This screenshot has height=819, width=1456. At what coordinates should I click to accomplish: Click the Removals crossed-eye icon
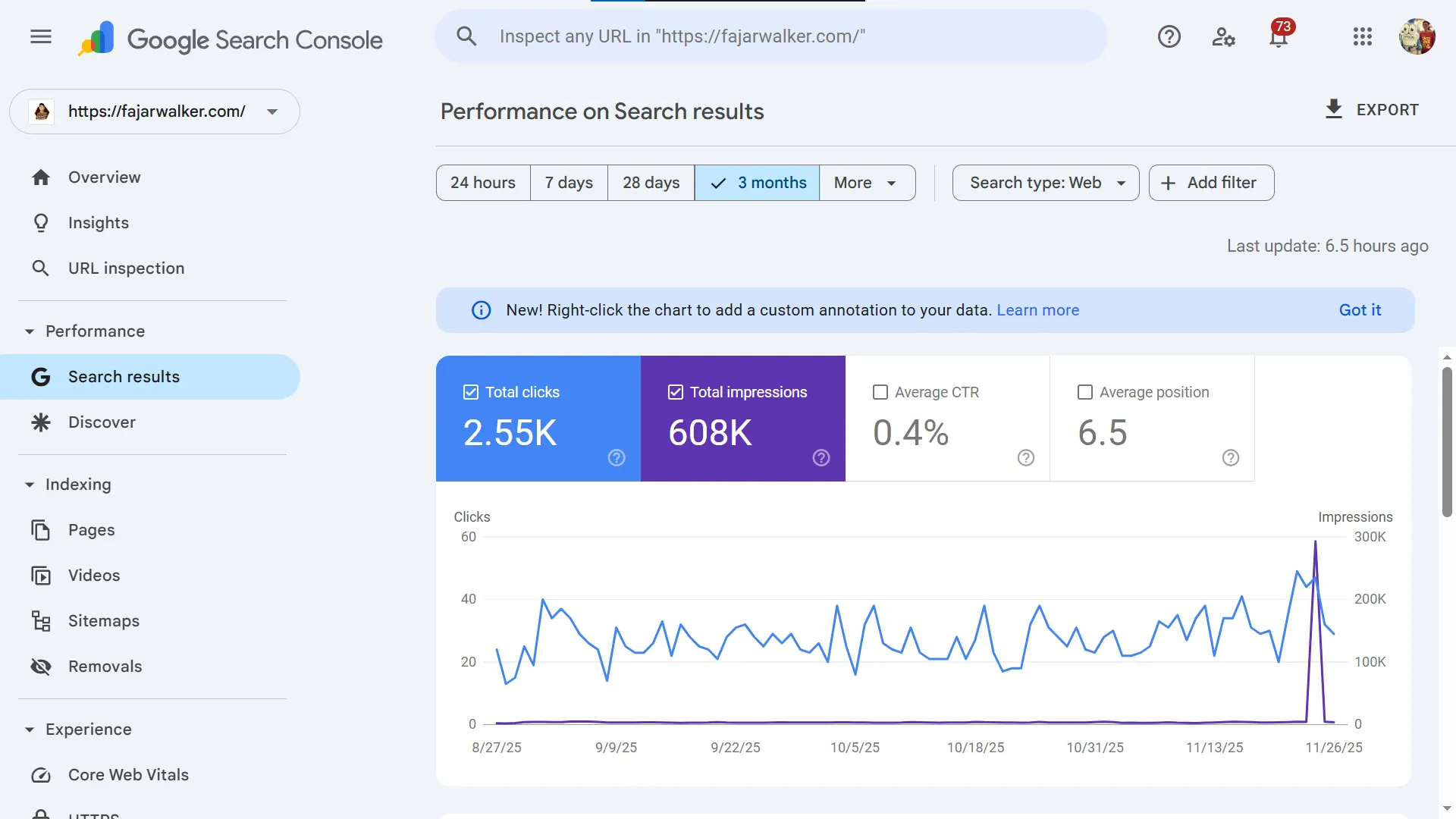(41, 667)
